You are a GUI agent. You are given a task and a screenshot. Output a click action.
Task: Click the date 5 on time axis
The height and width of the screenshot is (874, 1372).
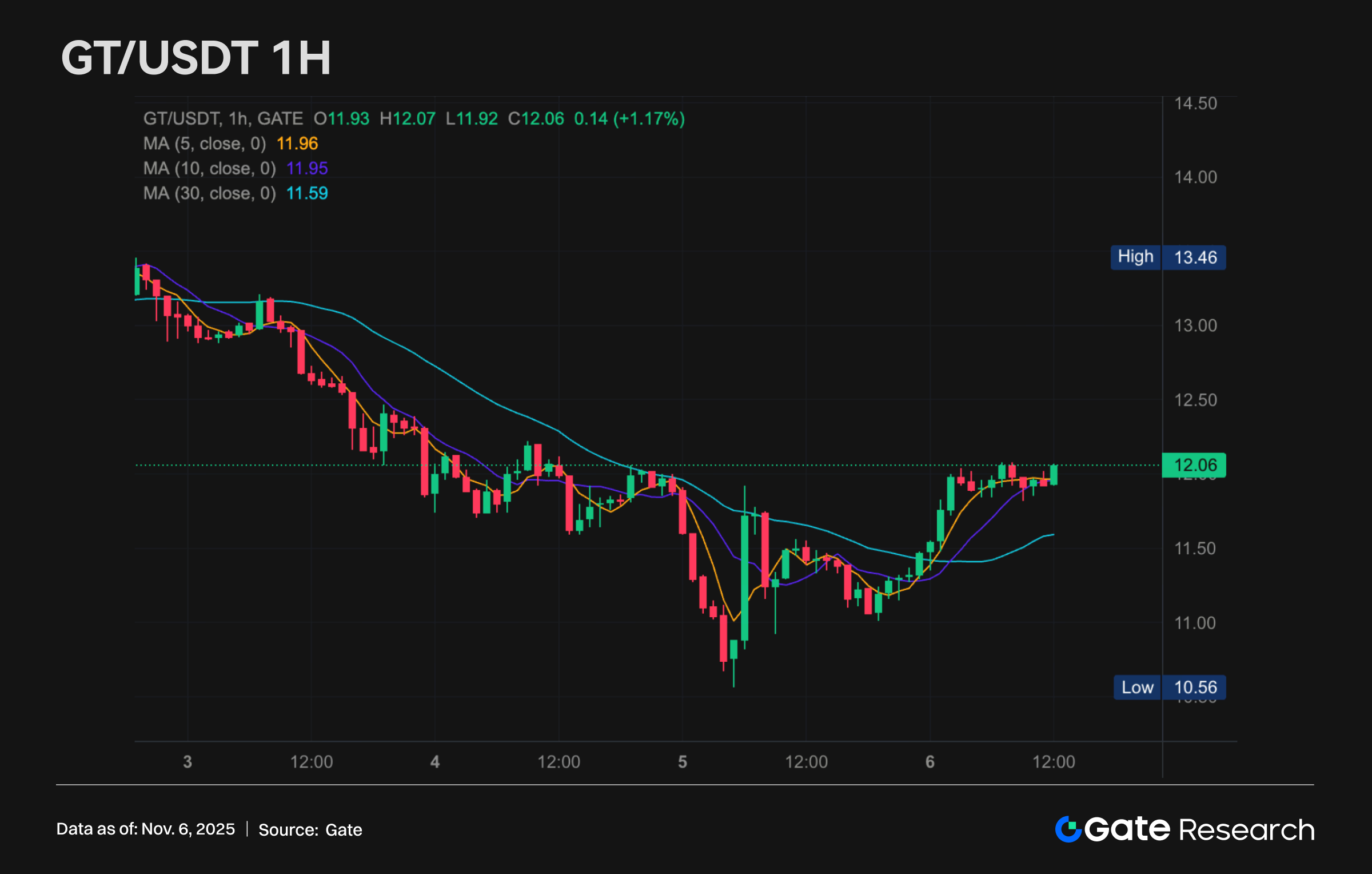(682, 762)
